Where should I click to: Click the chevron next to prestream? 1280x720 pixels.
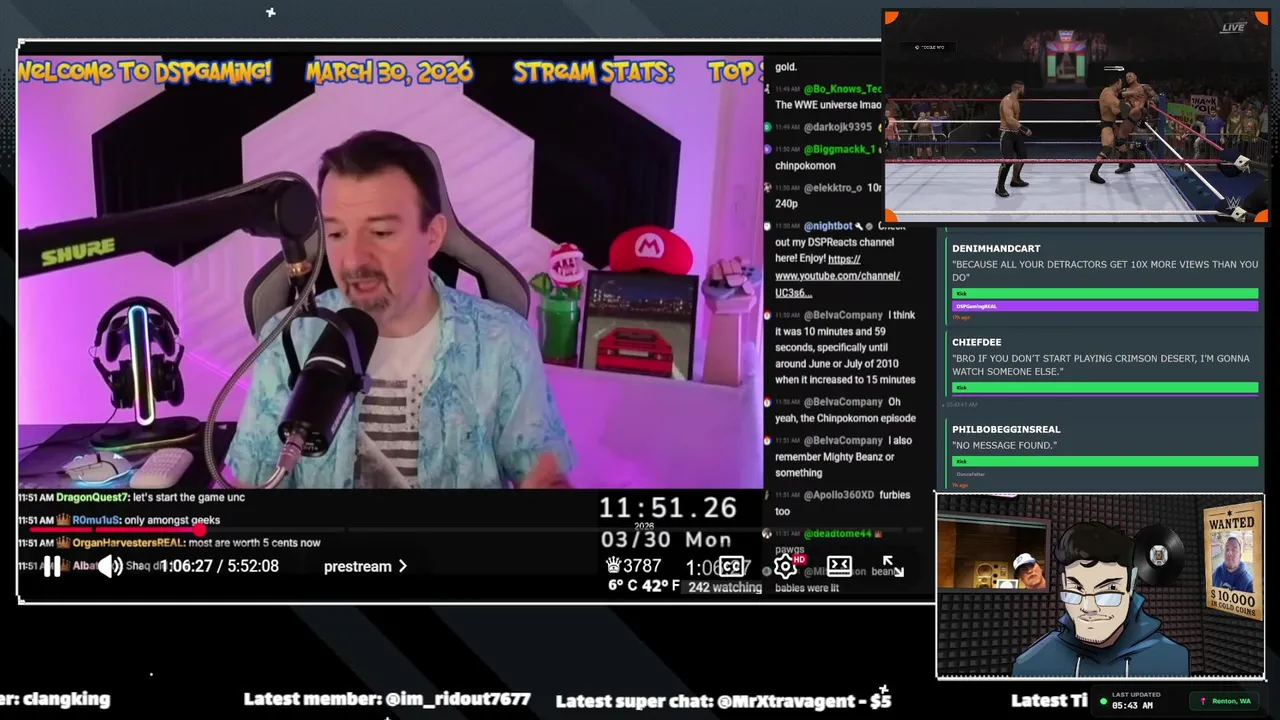point(403,567)
